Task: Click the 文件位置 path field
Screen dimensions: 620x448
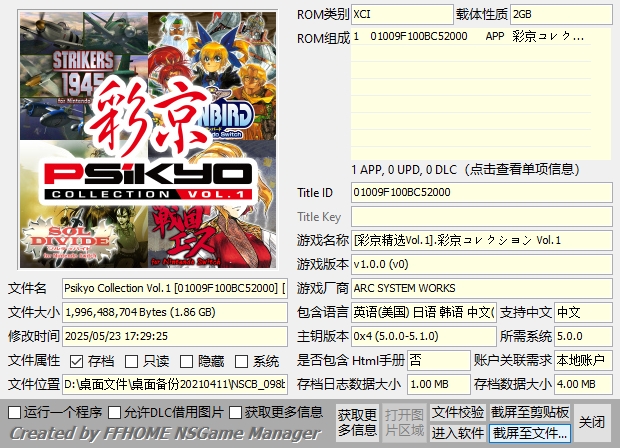Action: [x=174, y=384]
